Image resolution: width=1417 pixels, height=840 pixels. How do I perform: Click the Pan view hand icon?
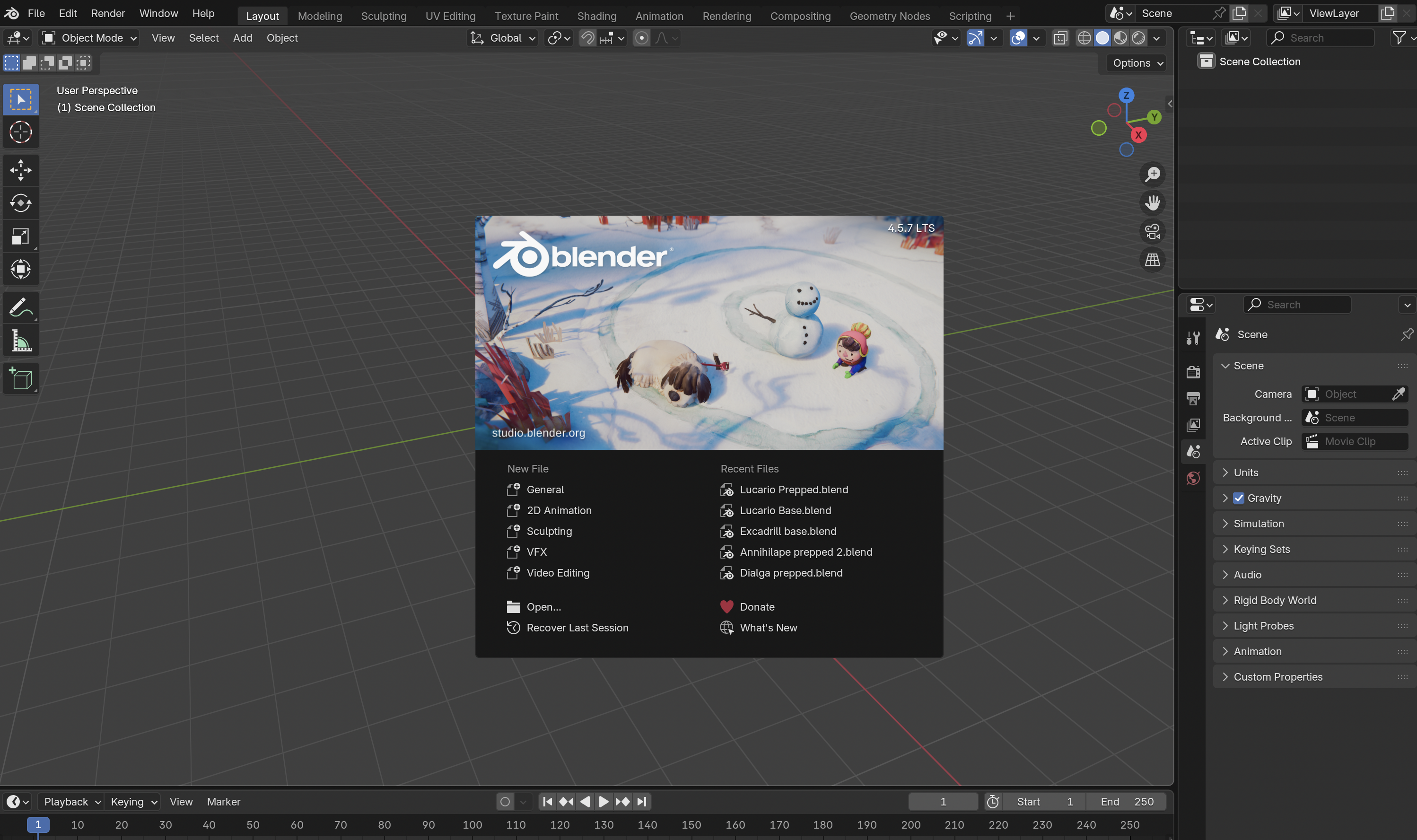(x=1152, y=202)
